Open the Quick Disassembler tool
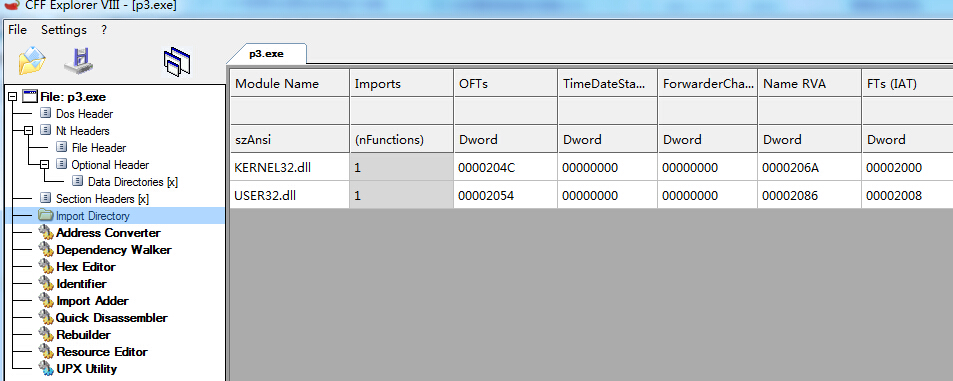The image size is (953, 381). pos(112,318)
